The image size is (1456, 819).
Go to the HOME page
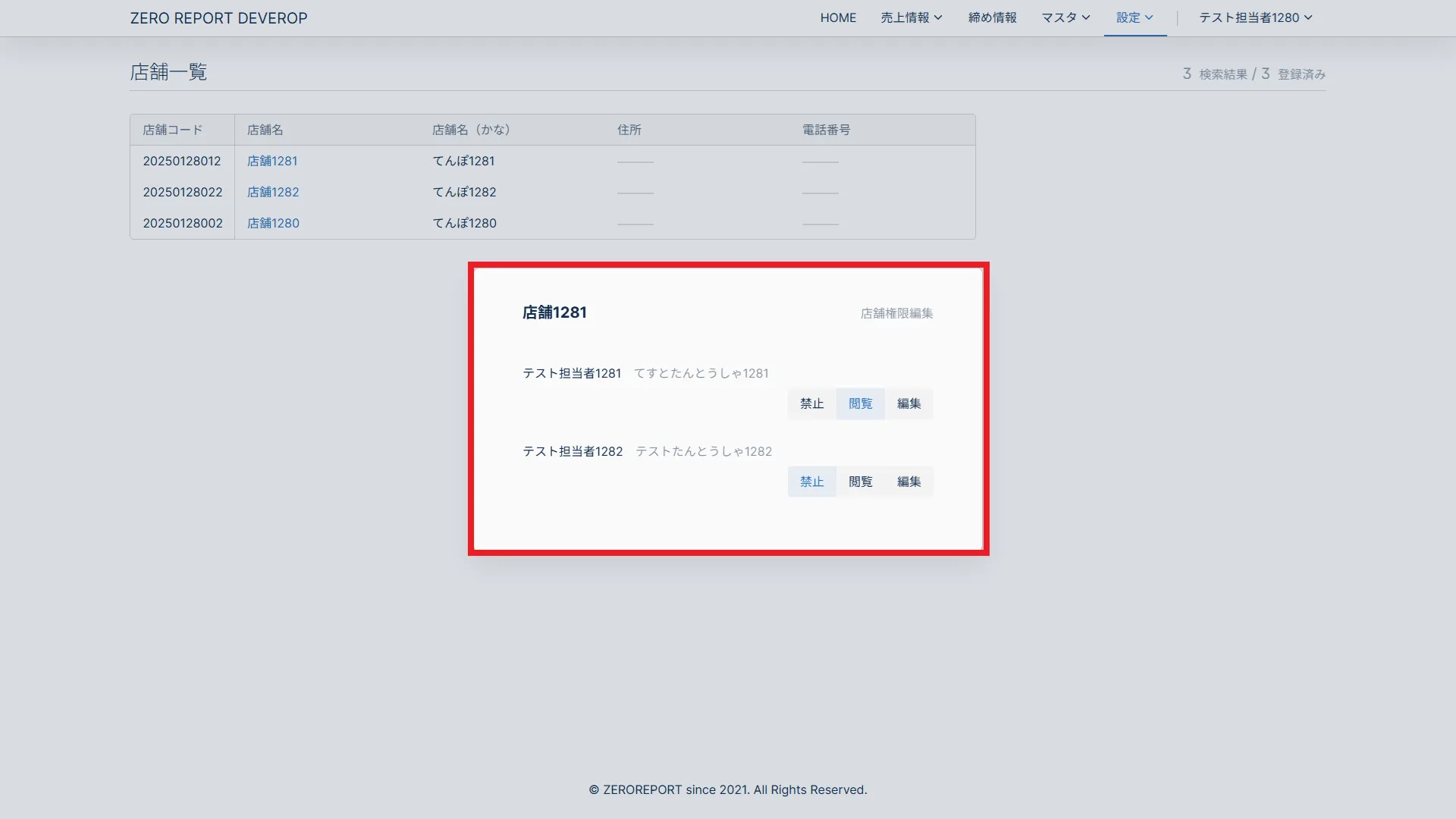pos(838,17)
